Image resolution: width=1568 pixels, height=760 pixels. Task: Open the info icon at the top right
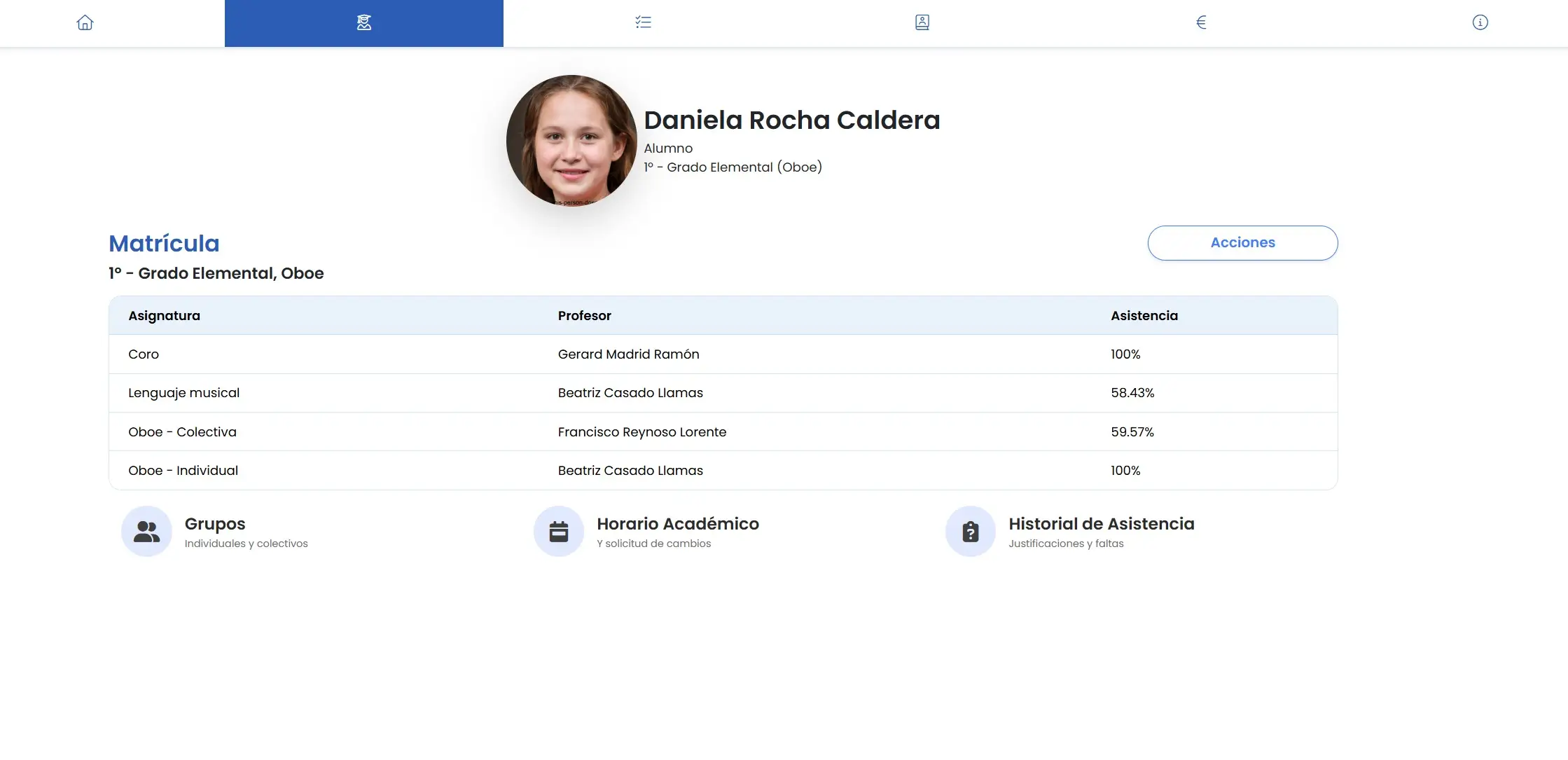(x=1480, y=22)
